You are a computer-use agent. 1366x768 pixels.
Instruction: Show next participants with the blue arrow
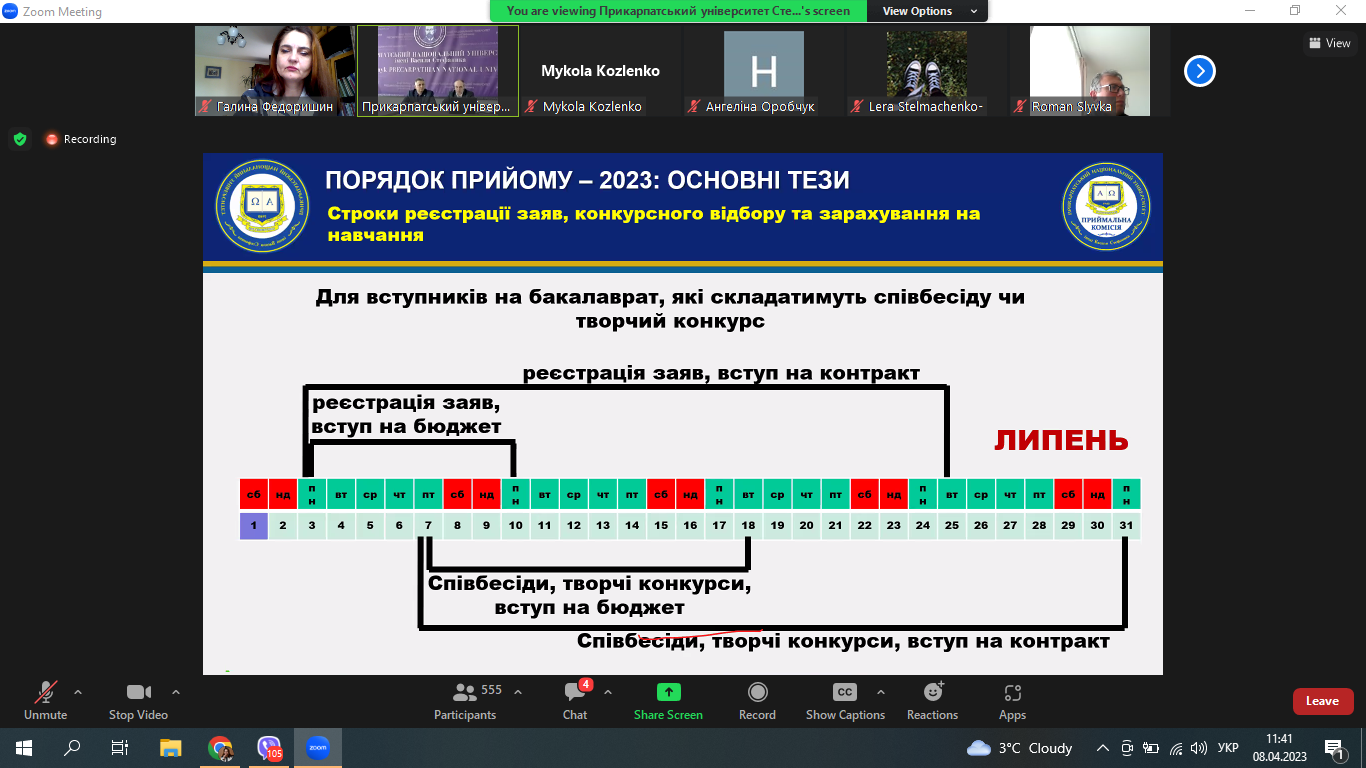click(1199, 71)
